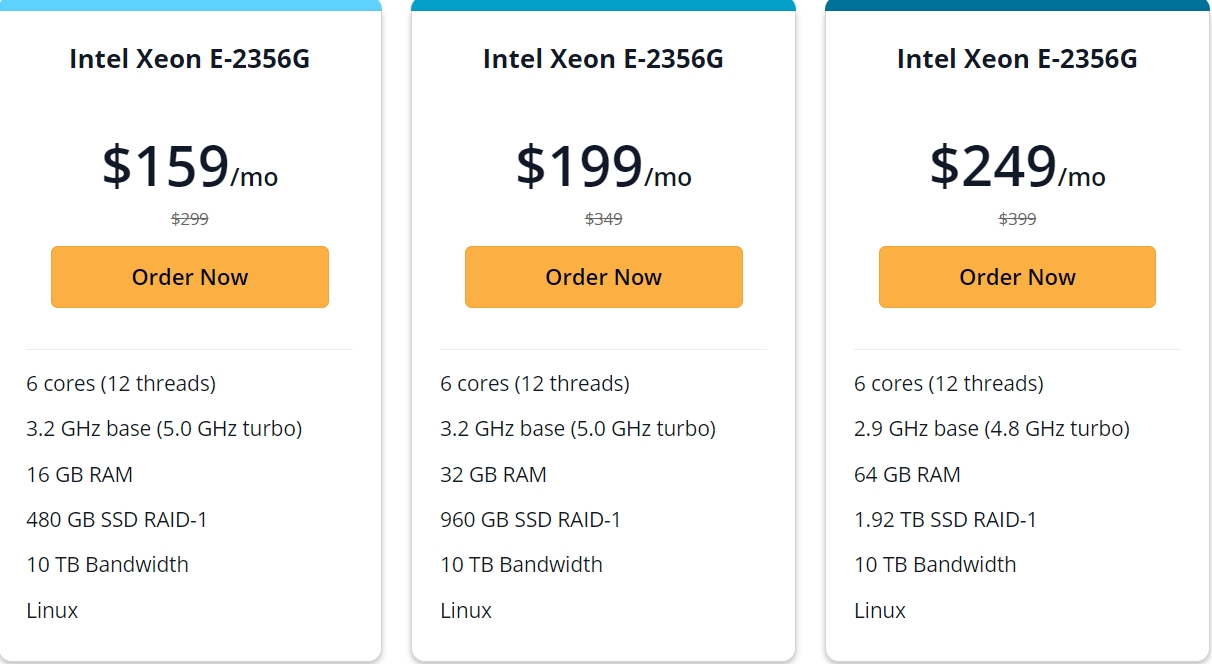This screenshot has width=1212, height=664.
Task: Click the $249/mo price text
Action: (1017, 167)
